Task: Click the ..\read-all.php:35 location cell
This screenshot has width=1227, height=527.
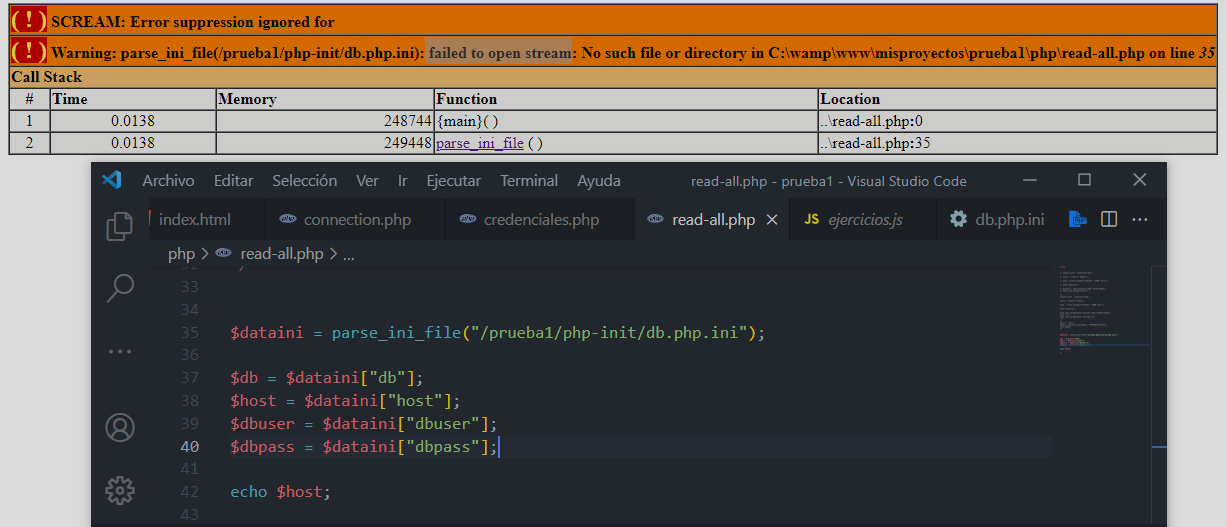Action: [x=1017, y=143]
